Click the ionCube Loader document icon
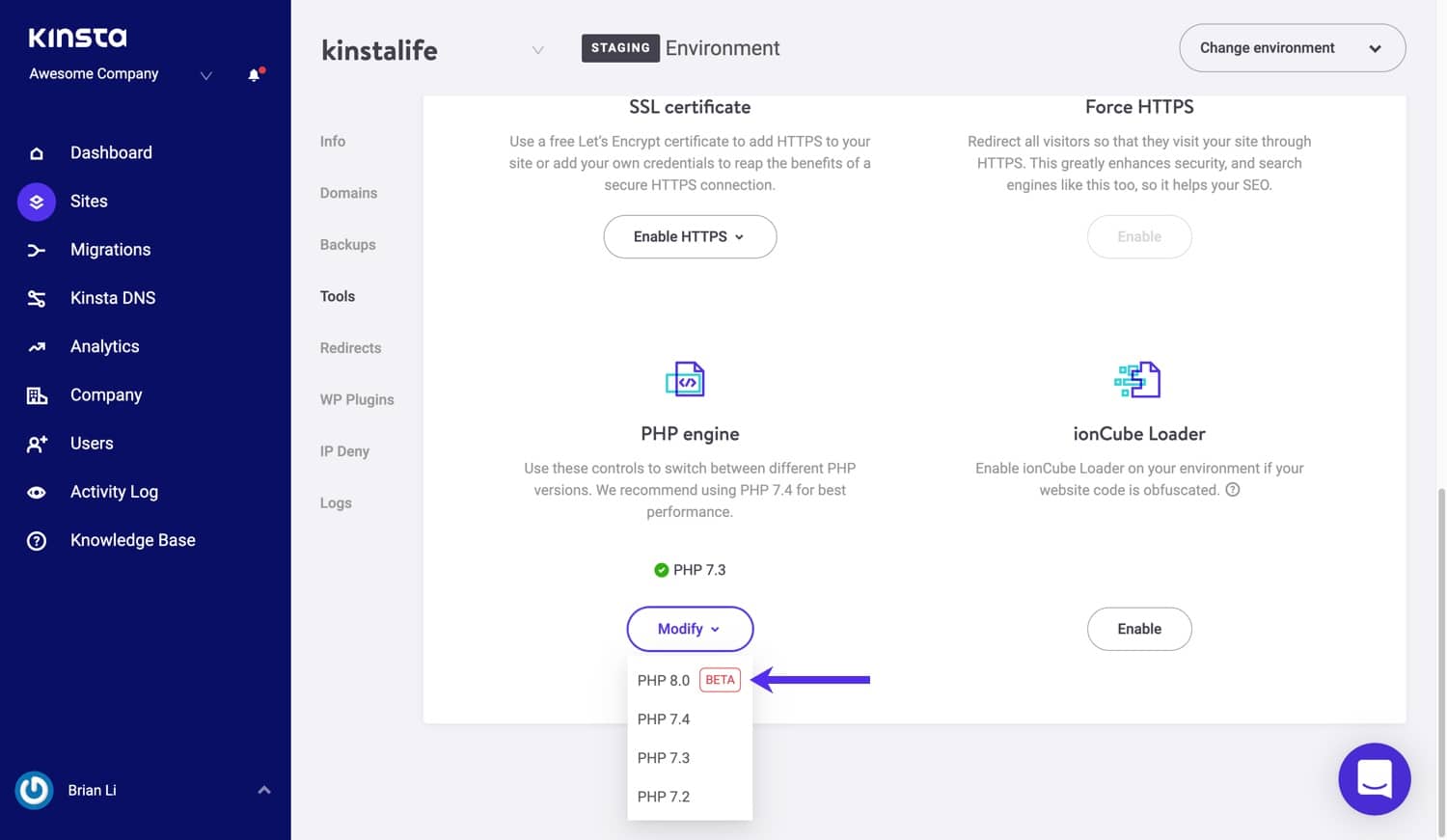Screen dimensions: 1447x840 (1139, 379)
